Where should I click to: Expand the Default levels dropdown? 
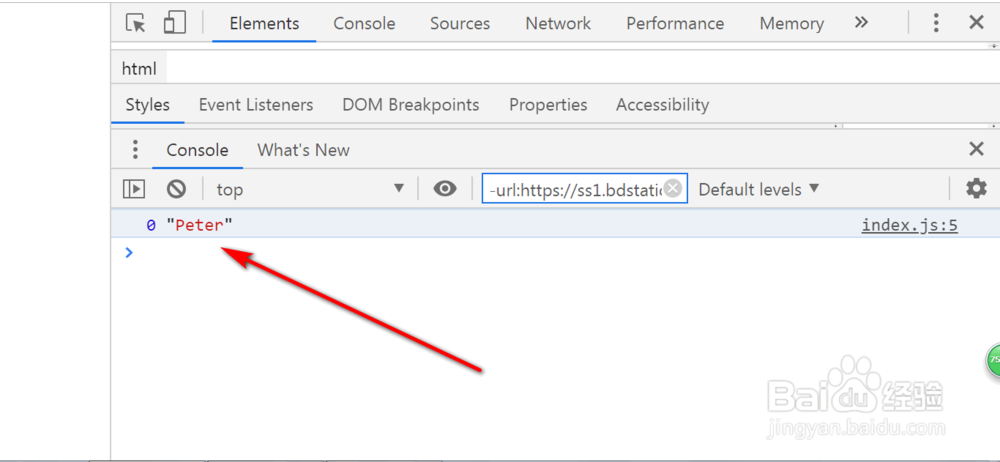[x=759, y=189]
